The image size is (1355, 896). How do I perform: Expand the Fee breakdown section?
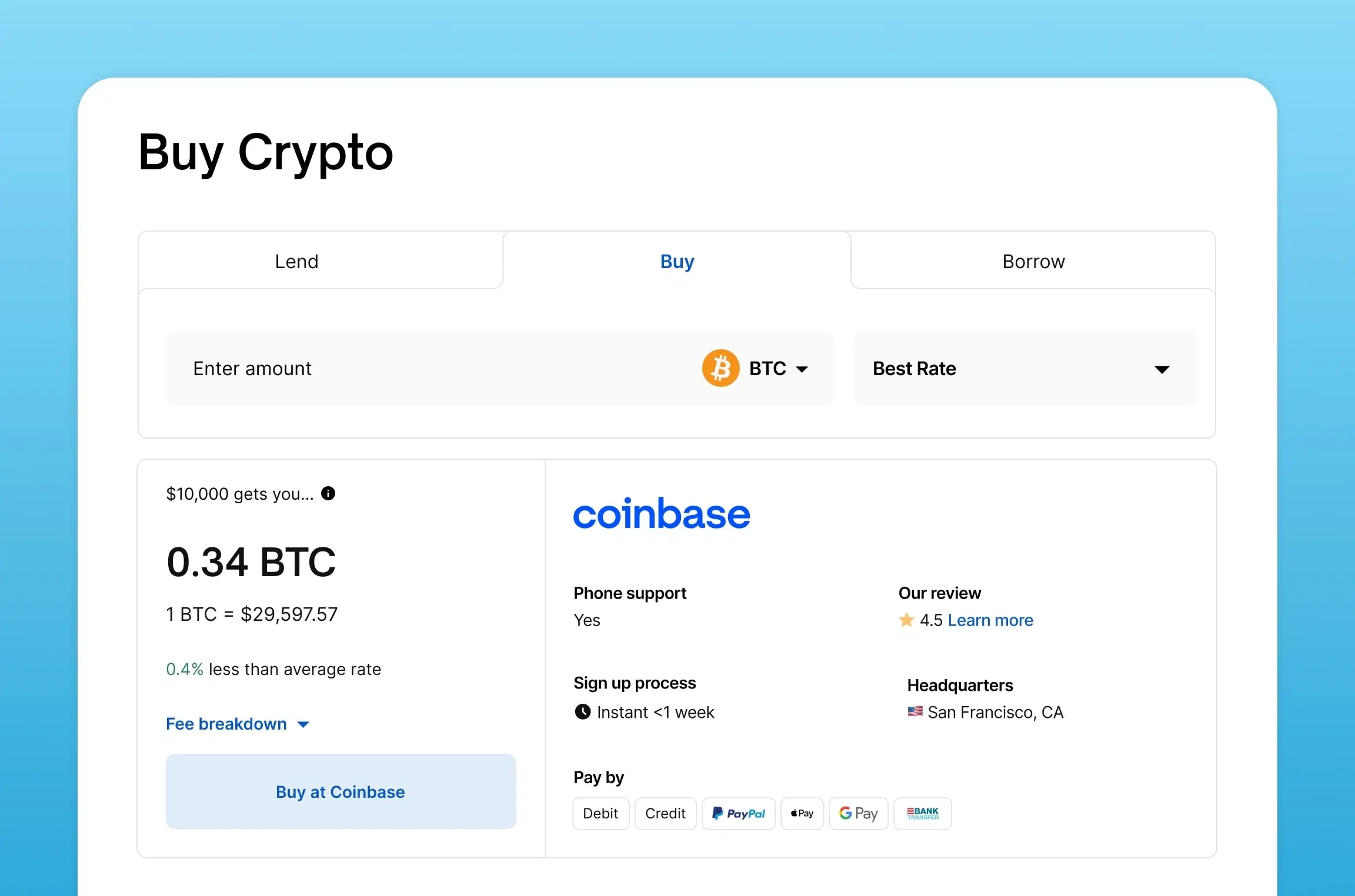(238, 724)
